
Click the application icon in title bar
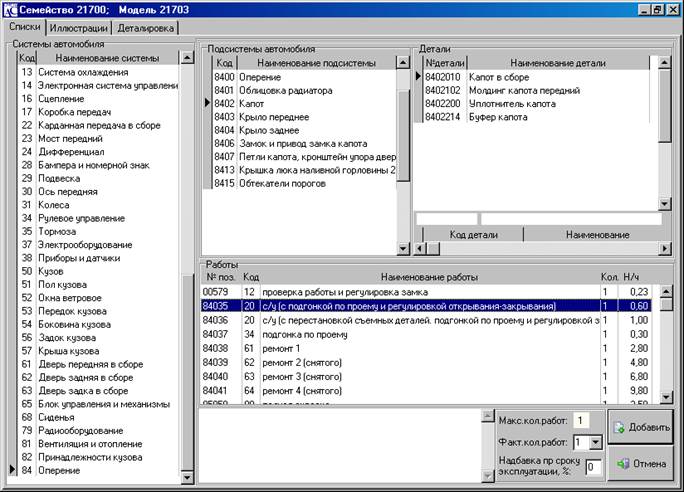coord(11,8)
